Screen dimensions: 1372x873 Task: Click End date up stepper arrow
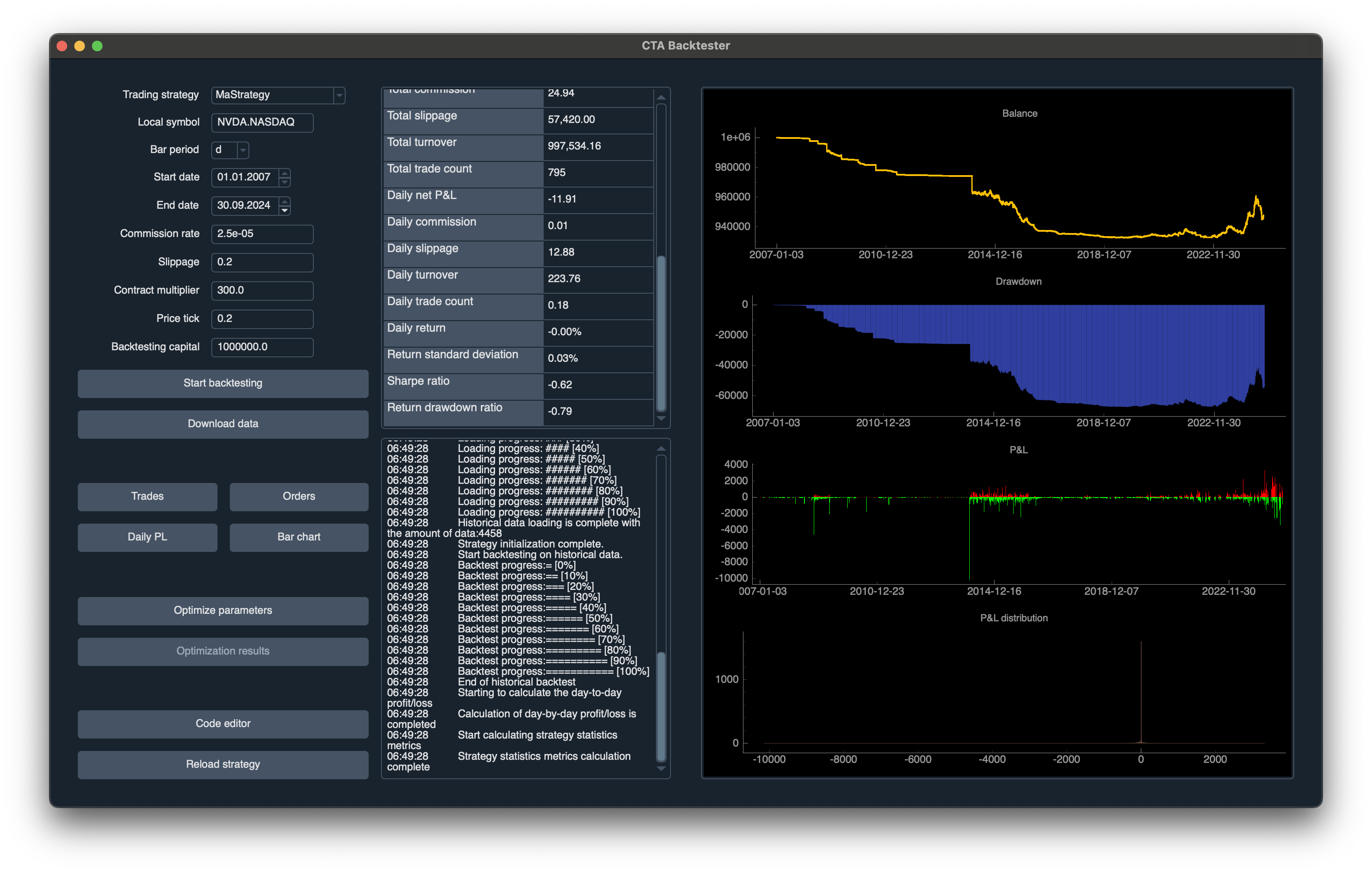284,201
